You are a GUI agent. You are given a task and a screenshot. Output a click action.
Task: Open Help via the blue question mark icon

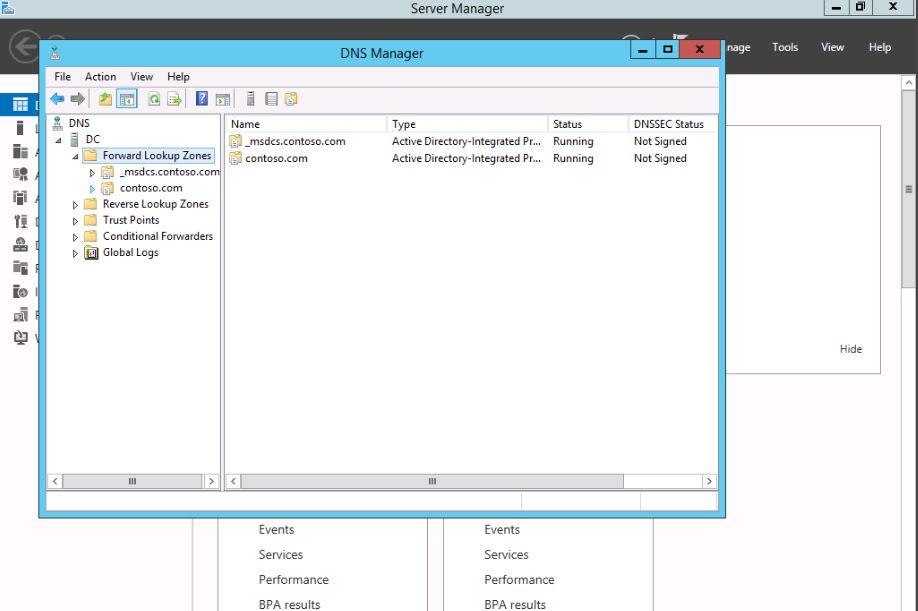(202, 99)
